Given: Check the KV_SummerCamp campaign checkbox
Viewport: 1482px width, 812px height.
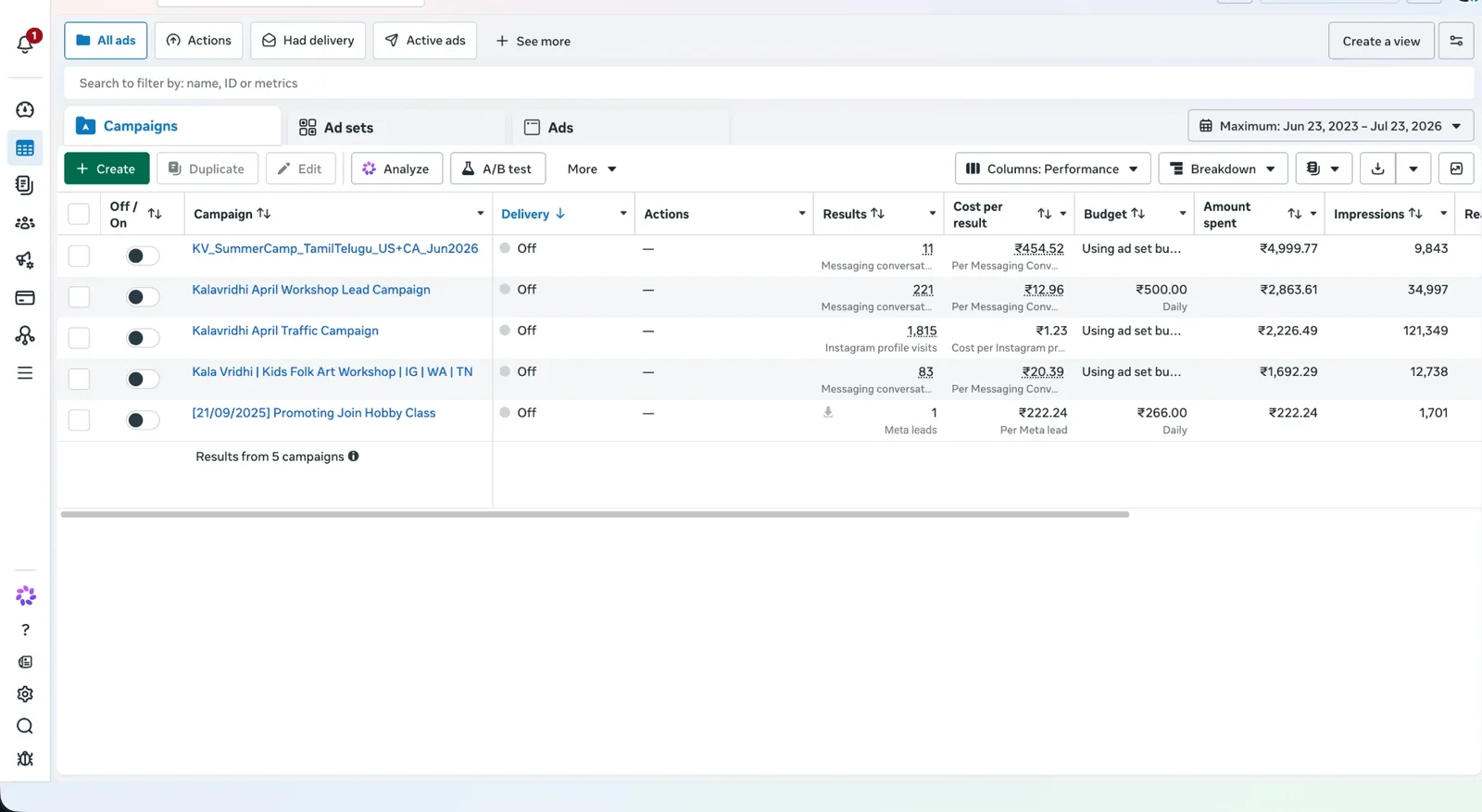Looking at the screenshot, I should pyautogui.click(x=79, y=256).
